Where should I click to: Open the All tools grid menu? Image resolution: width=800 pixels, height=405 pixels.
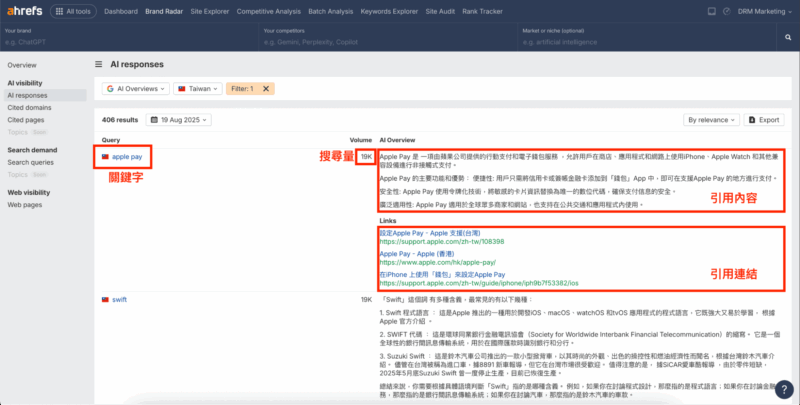(x=73, y=11)
